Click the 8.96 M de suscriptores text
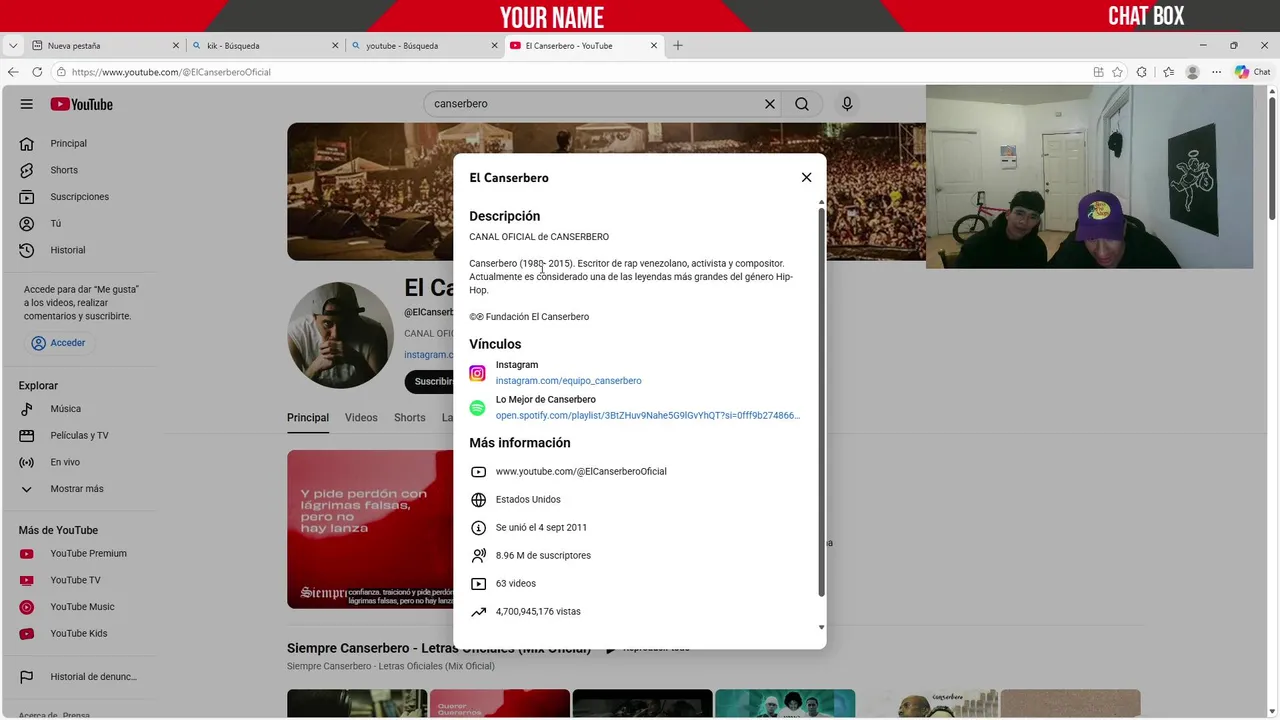1280x720 pixels. pyautogui.click(x=543, y=555)
